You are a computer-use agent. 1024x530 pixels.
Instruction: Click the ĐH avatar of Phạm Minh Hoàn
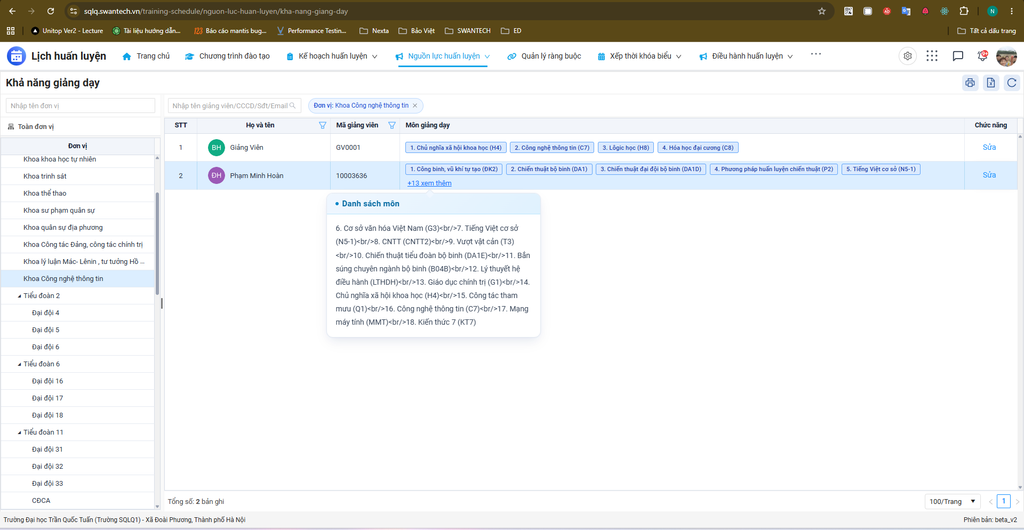[216, 176]
